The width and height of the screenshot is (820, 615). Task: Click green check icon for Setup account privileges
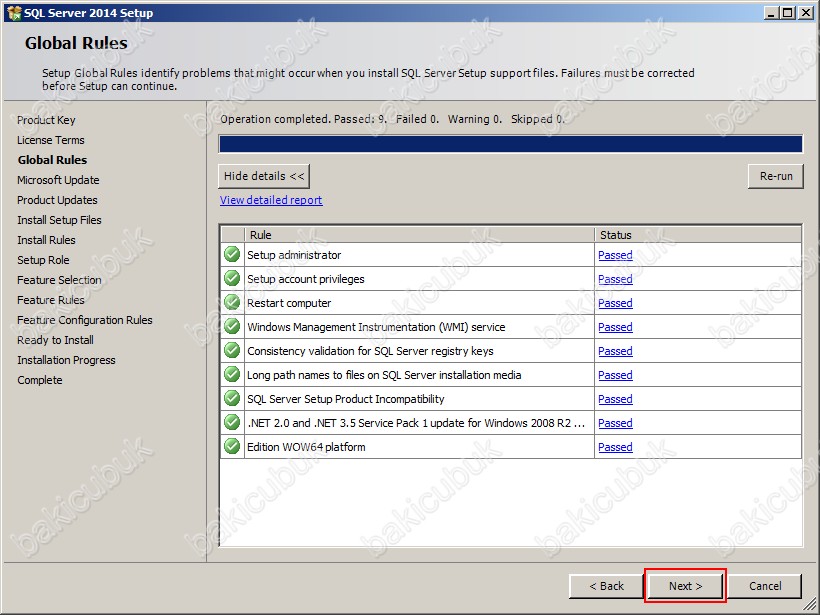(232, 279)
